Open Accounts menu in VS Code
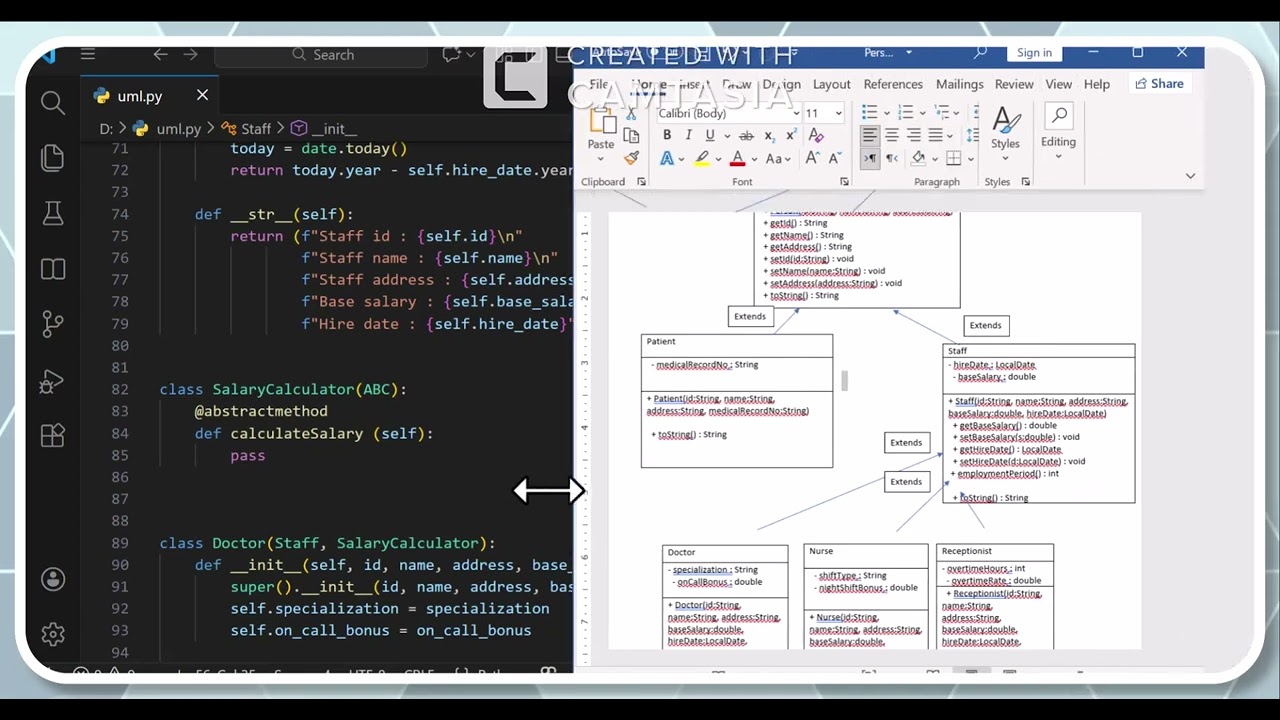The image size is (1280, 720). [x=53, y=580]
